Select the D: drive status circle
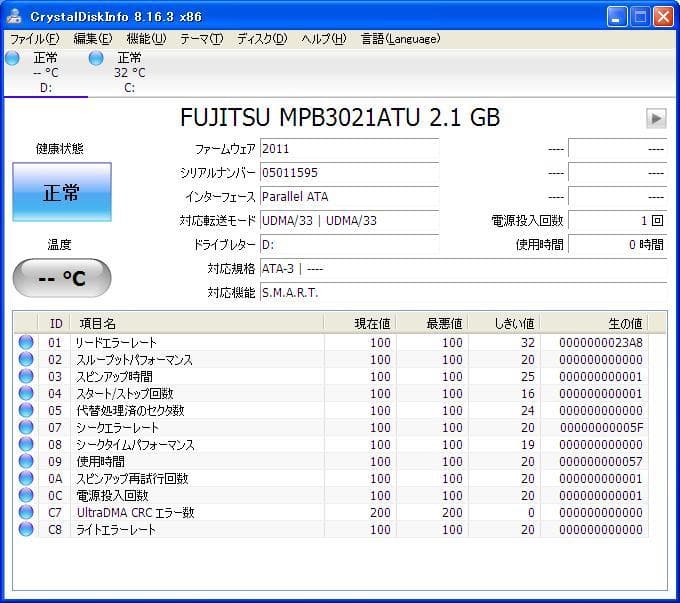The height and width of the screenshot is (603, 680). tap(13, 58)
